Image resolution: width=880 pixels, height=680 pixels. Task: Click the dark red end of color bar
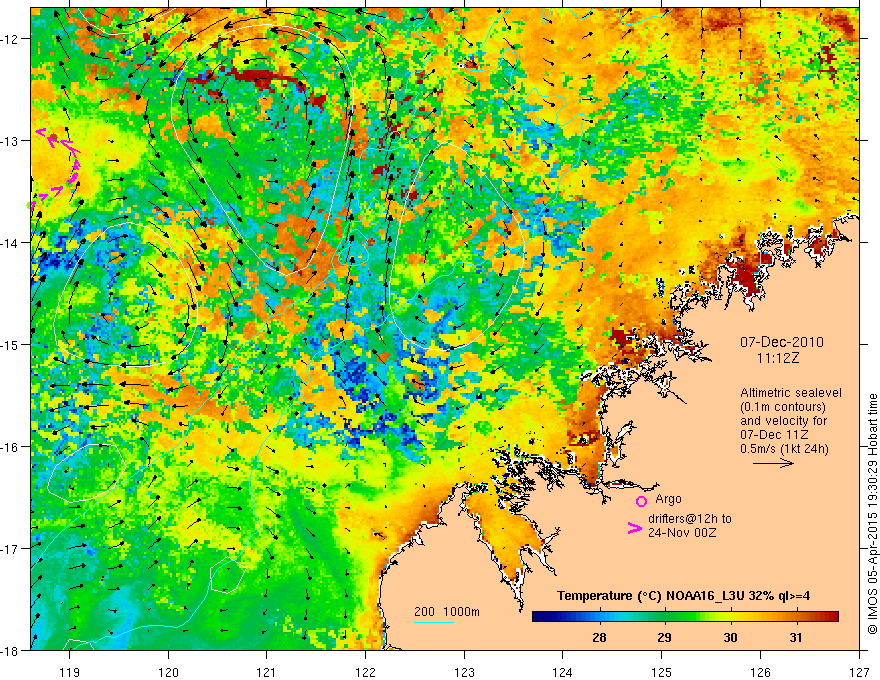(x=832, y=616)
